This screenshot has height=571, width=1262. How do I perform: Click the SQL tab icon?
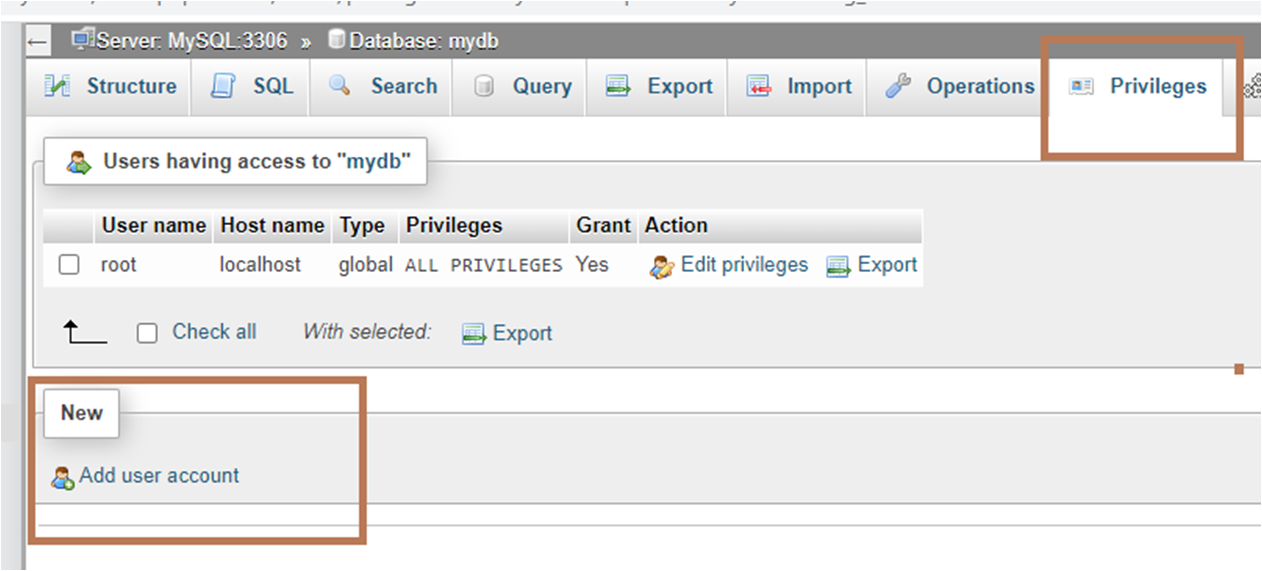point(222,87)
